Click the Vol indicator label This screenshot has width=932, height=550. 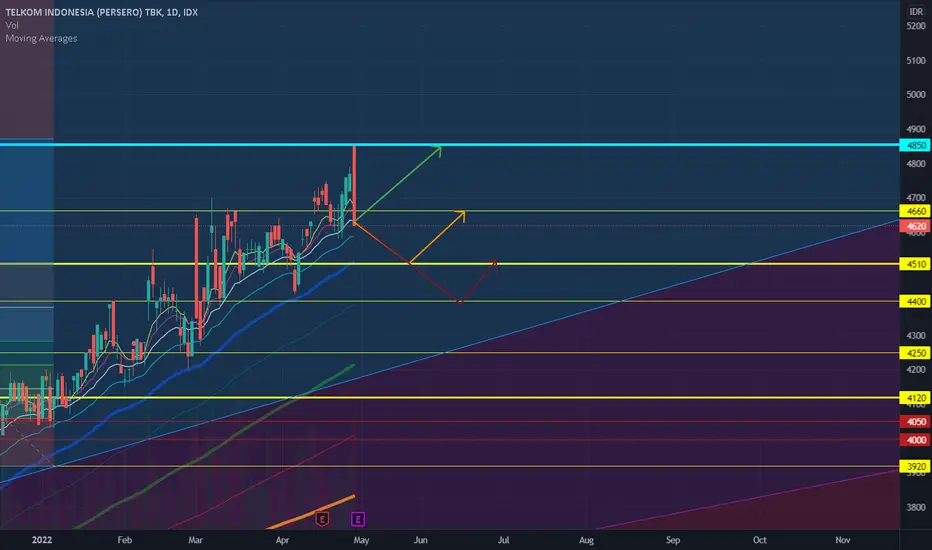(12, 25)
